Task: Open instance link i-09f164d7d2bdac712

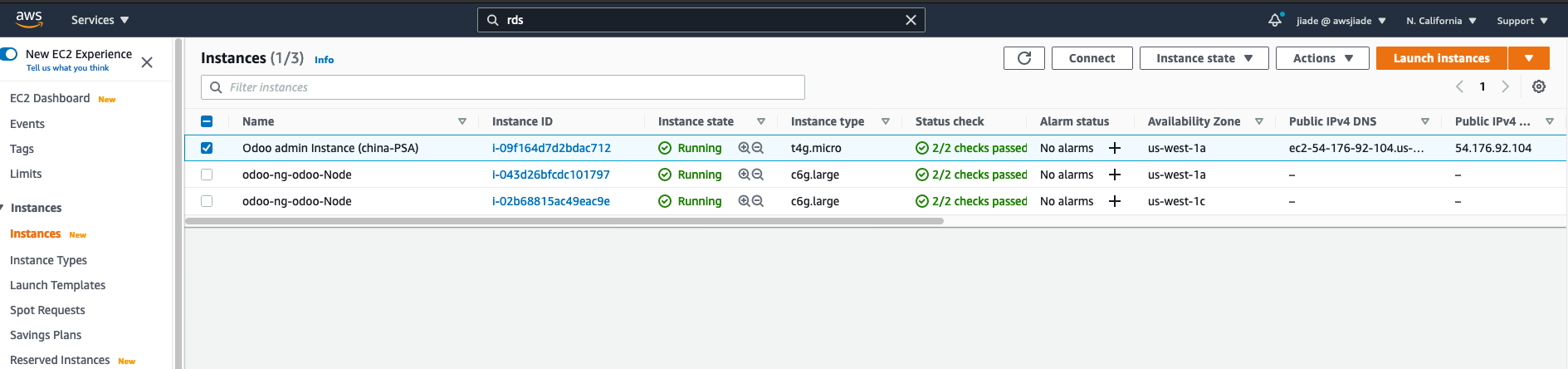Action: [x=551, y=148]
